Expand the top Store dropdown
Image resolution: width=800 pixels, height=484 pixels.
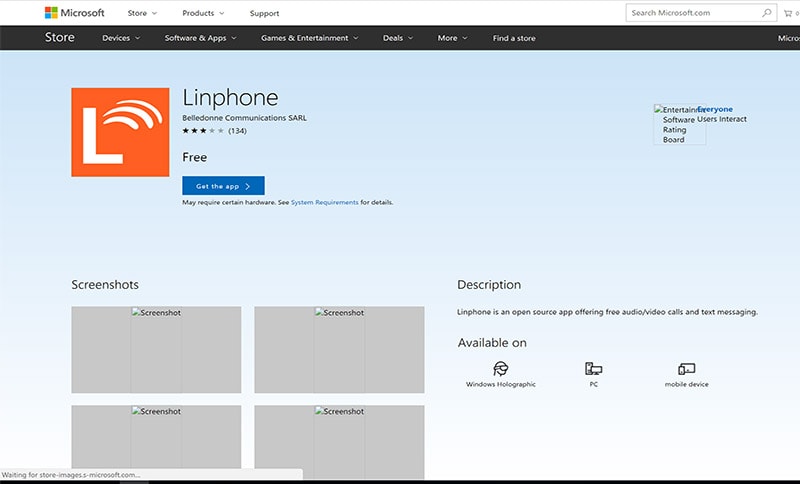pos(142,13)
